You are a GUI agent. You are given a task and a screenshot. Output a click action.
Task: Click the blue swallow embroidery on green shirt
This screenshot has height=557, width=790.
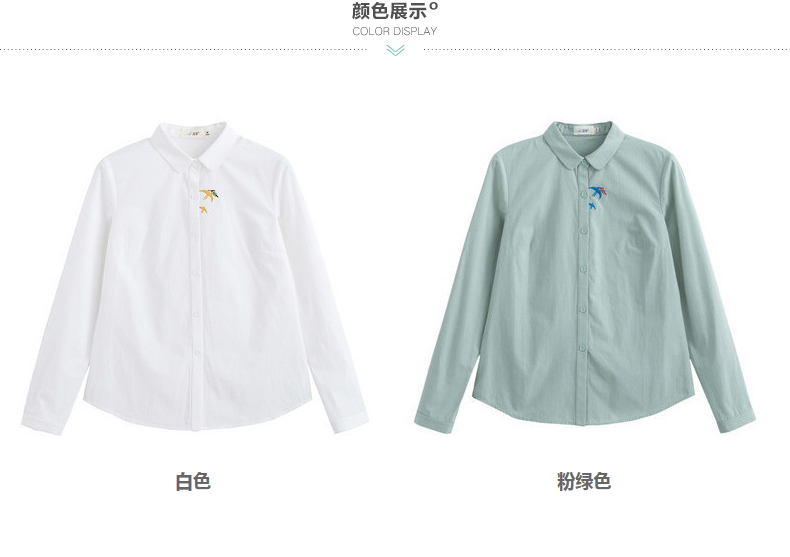598,193
